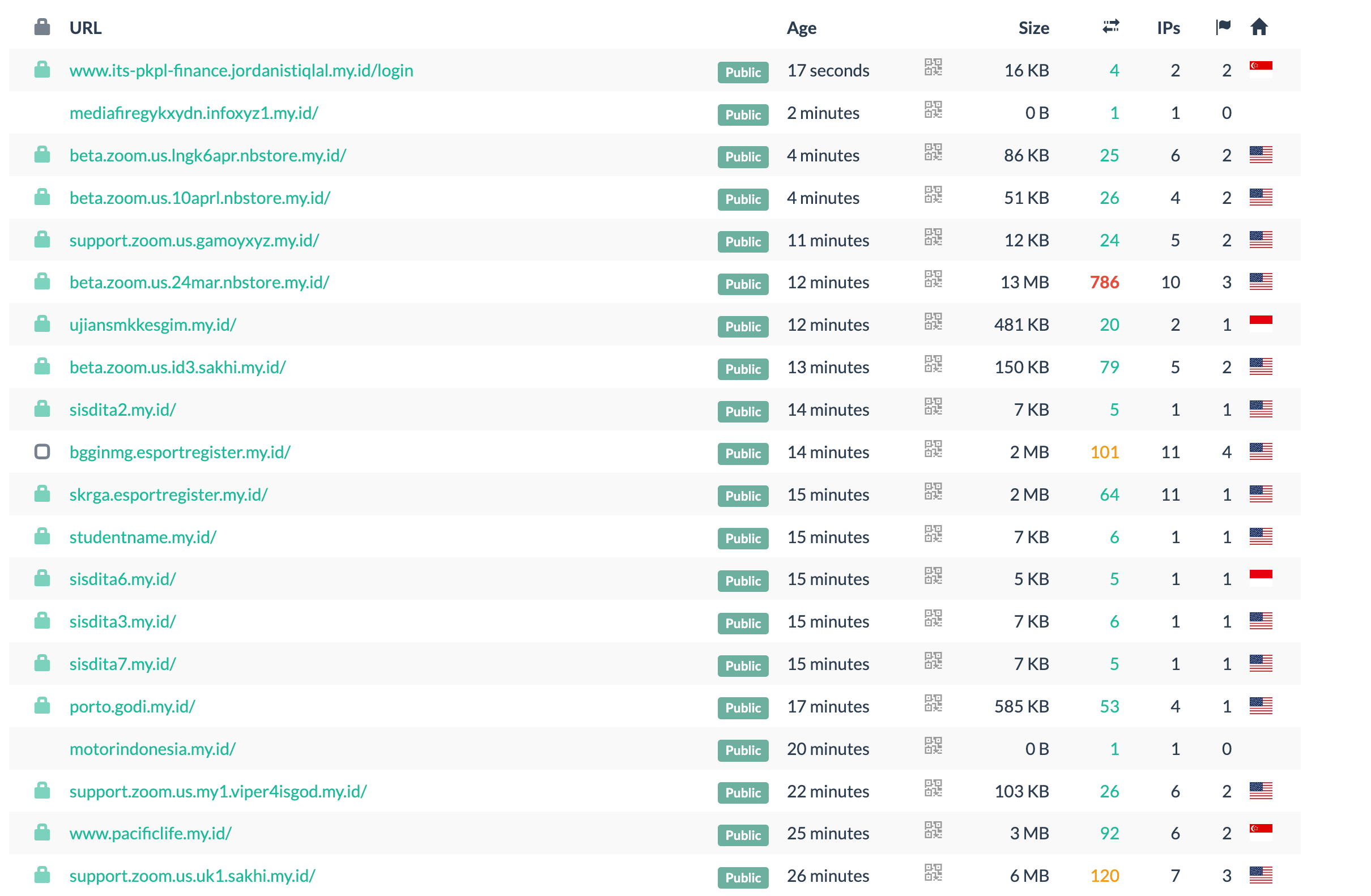Click the home icon in table header

coord(1259,27)
